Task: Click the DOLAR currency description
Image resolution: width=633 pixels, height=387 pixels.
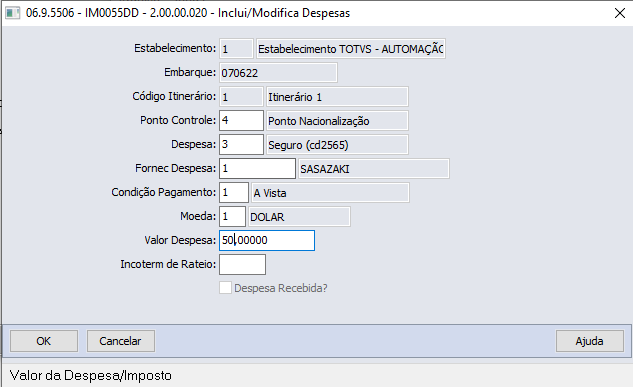Action: click(299, 216)
